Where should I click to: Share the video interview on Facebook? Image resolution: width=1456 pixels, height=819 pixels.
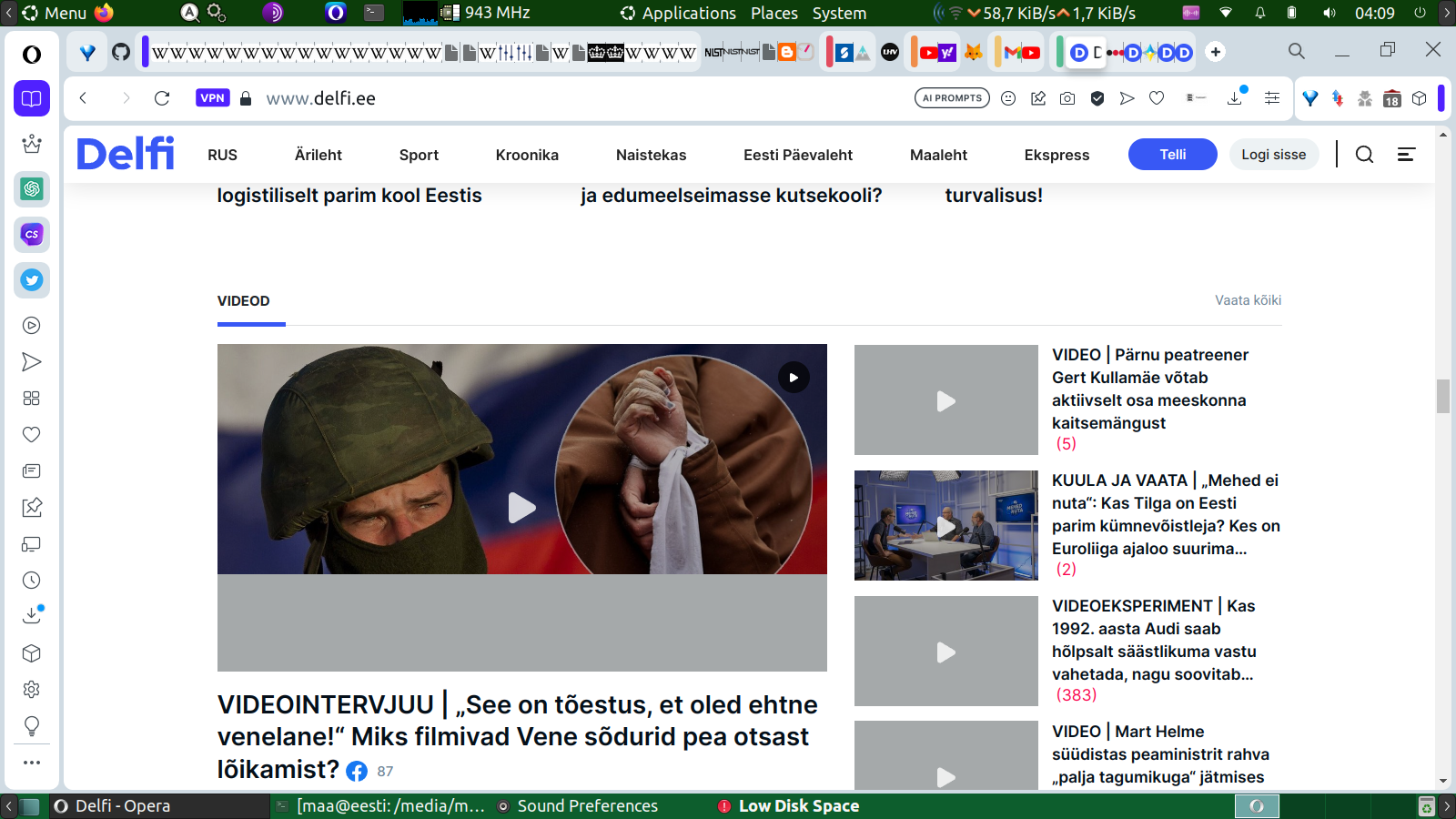click(357, 772)
